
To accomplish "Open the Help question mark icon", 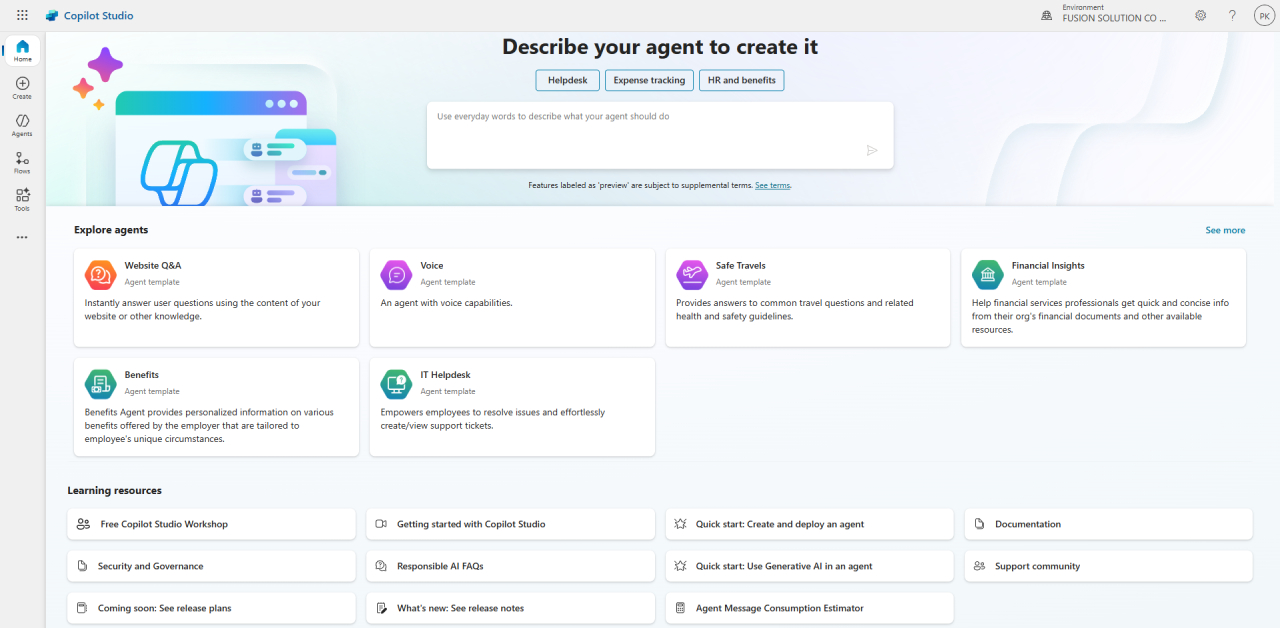I will coord(1232,15).
